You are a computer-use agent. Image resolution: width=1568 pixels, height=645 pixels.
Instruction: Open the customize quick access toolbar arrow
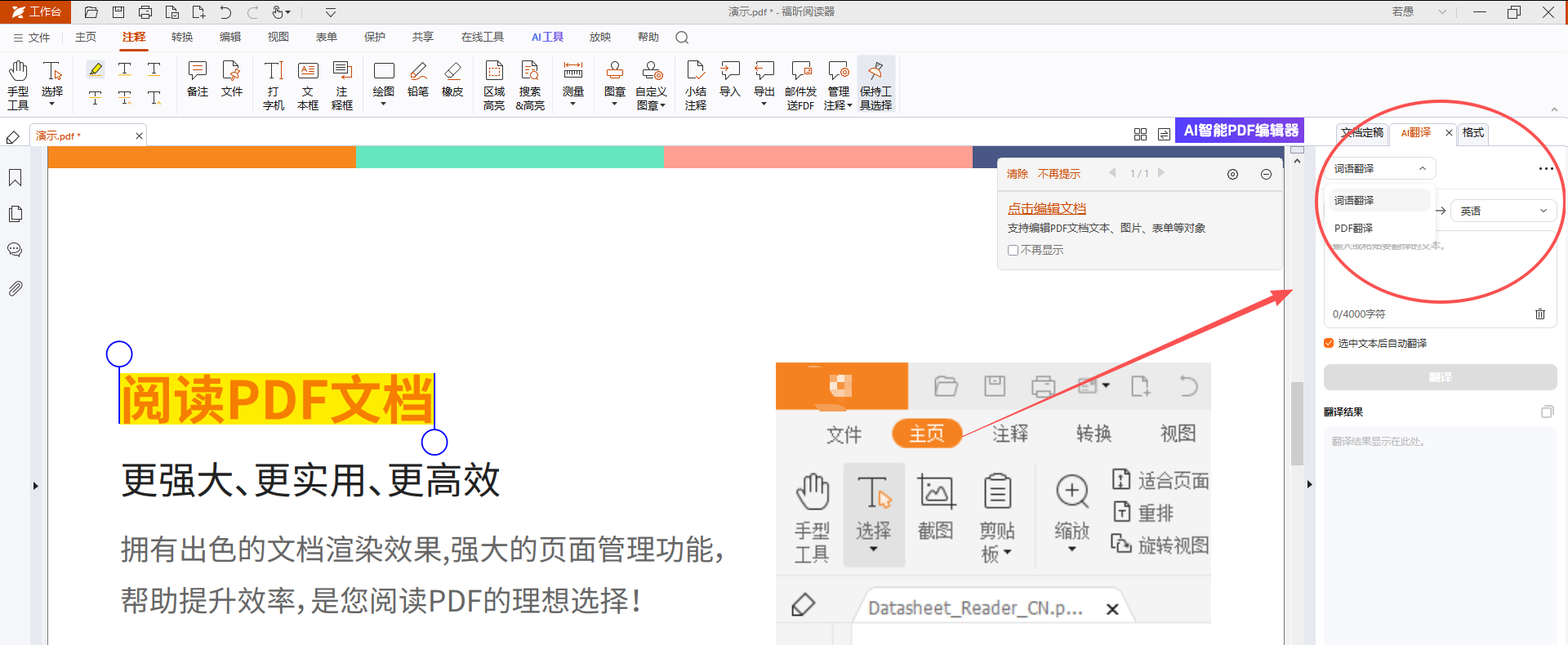tap(331, 12)
